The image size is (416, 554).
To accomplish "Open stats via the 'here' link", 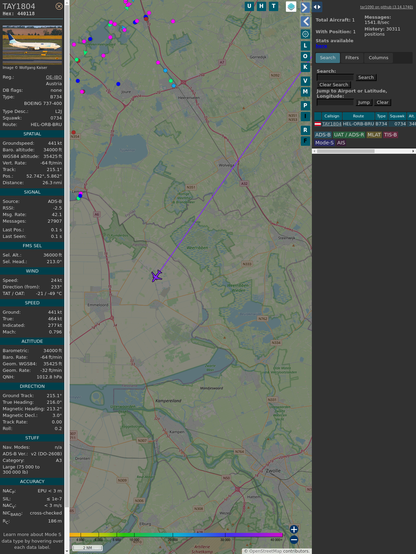I will (x=321, y=46).
